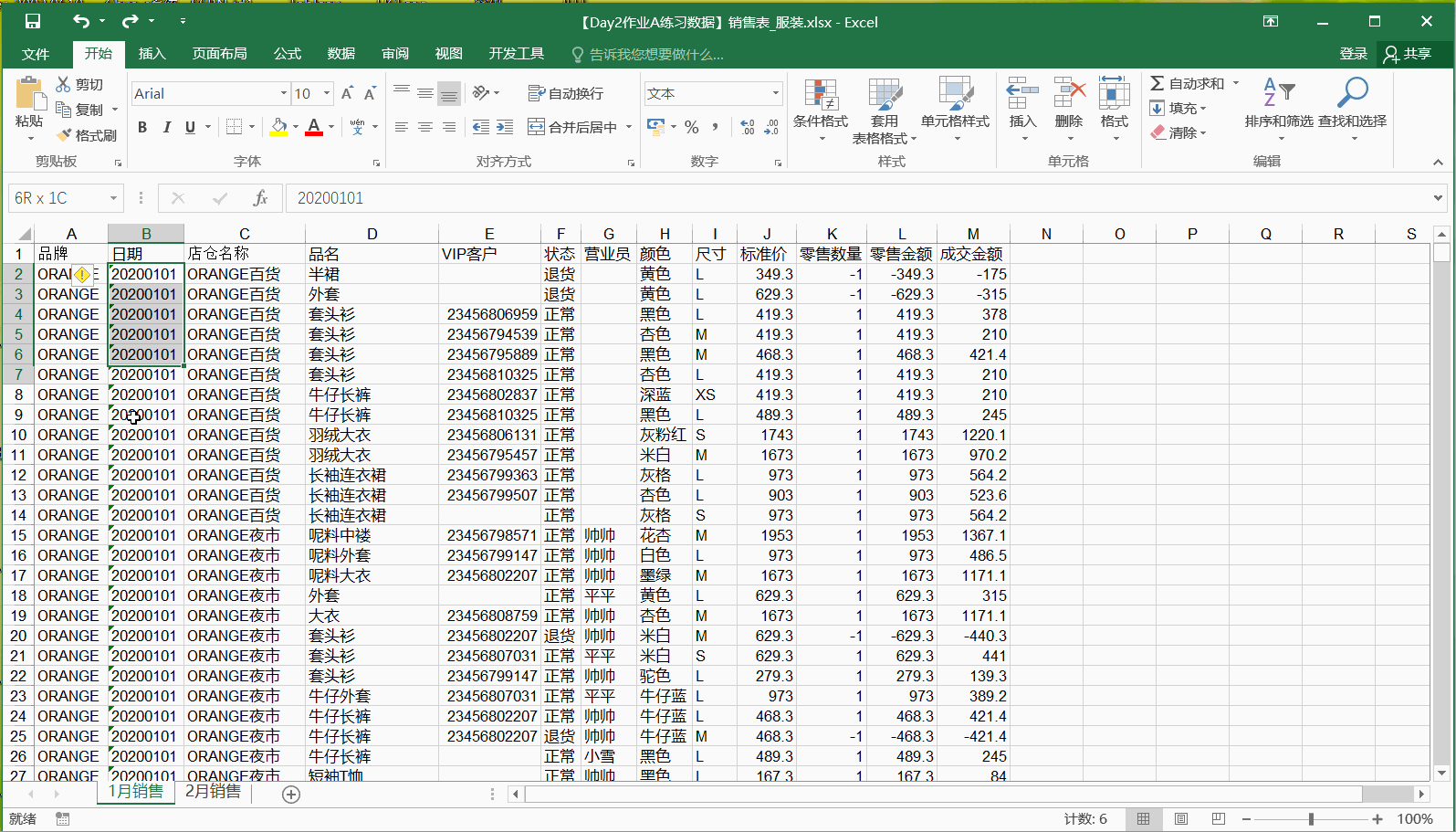This screenshot has width=1456, height=832.
Task: Click the 清除 Clear button
Action: click(1178, 132)
